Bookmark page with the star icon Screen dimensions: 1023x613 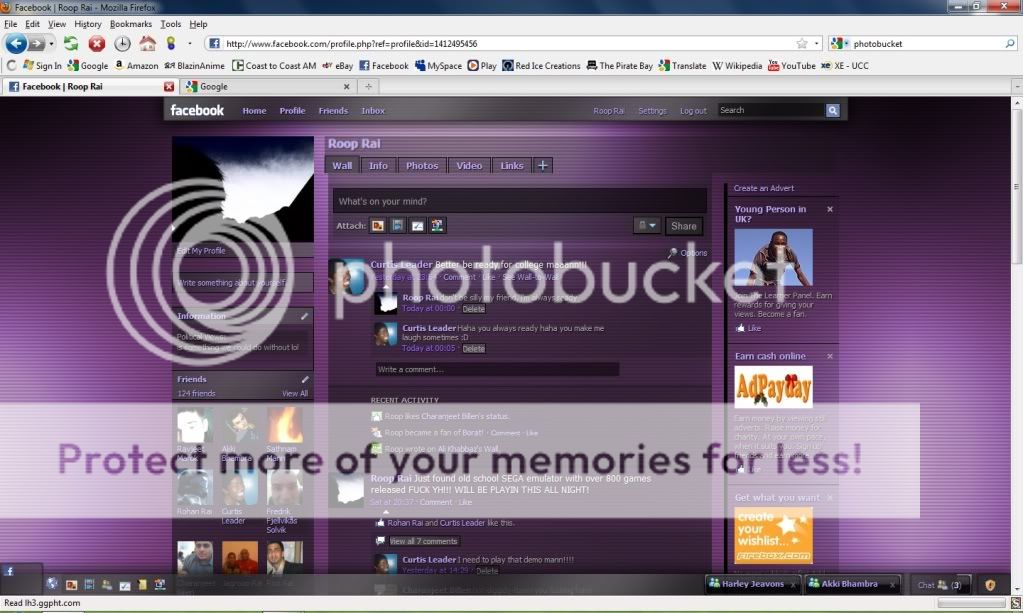[x=801, y=44]
